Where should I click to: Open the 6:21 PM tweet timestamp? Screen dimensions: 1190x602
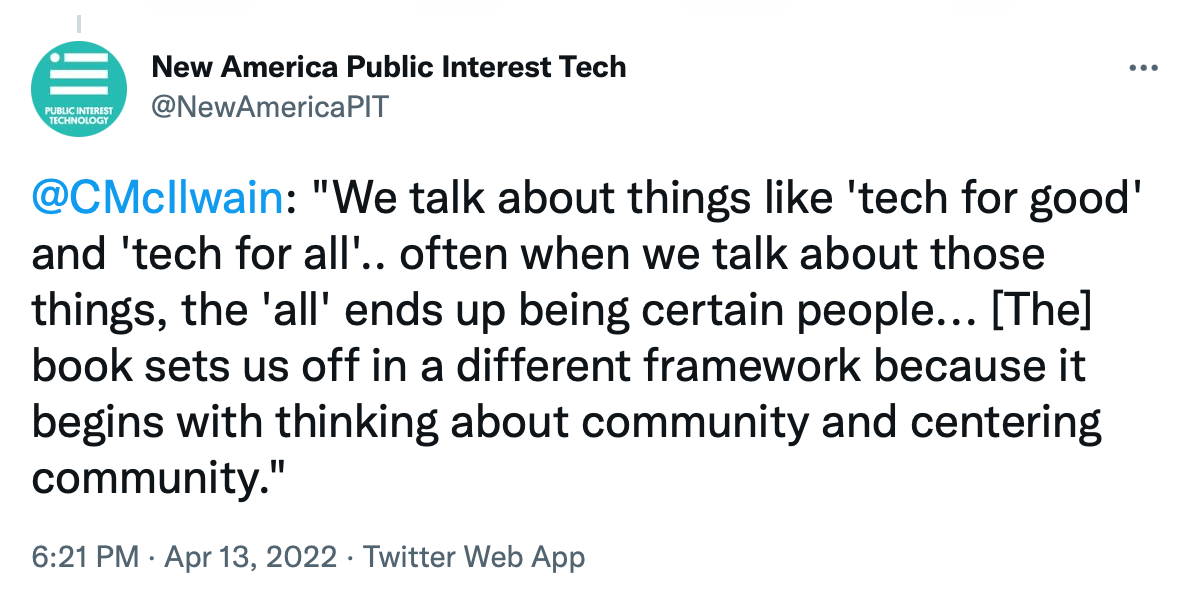[x=85, y=557]
